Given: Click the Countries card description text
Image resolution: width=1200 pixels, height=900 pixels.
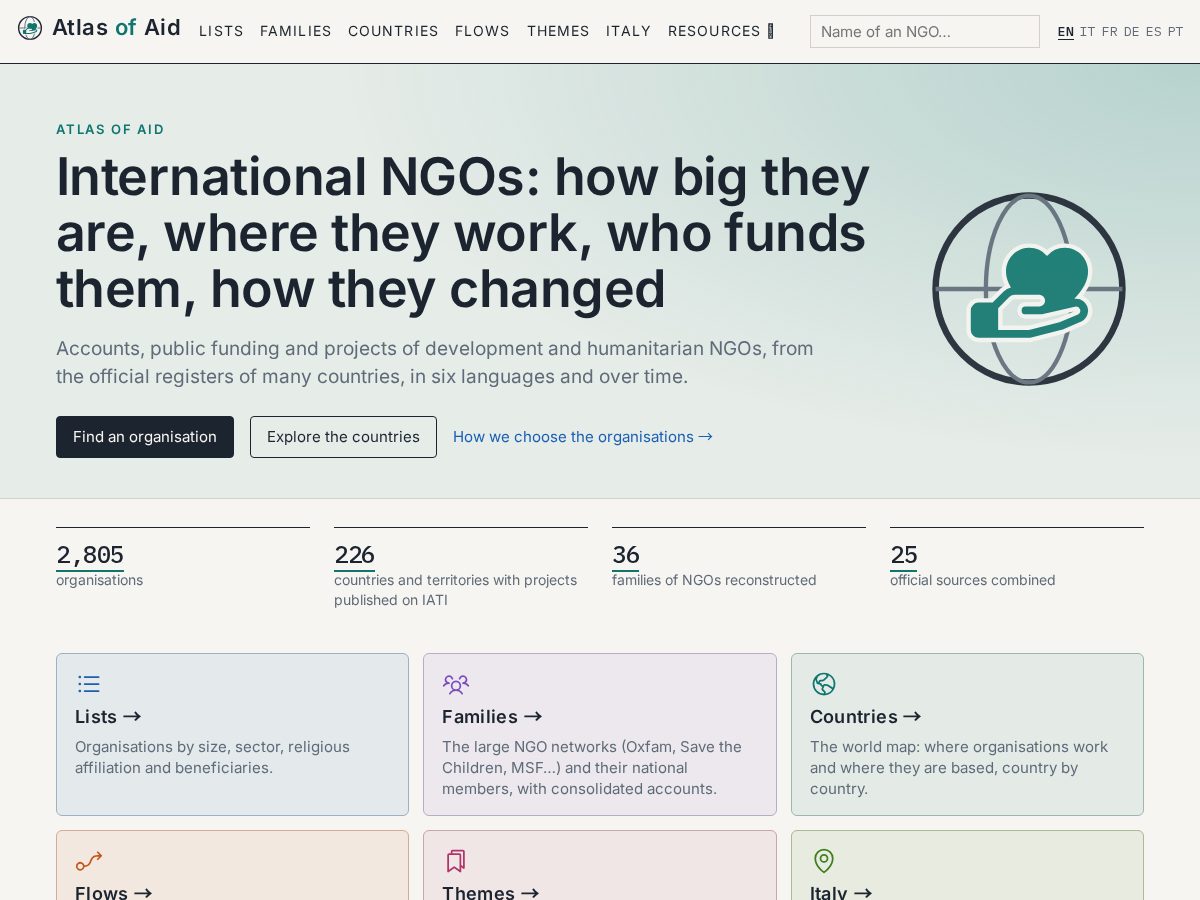Looking at the screenshot, I should (x=959, y=768).
